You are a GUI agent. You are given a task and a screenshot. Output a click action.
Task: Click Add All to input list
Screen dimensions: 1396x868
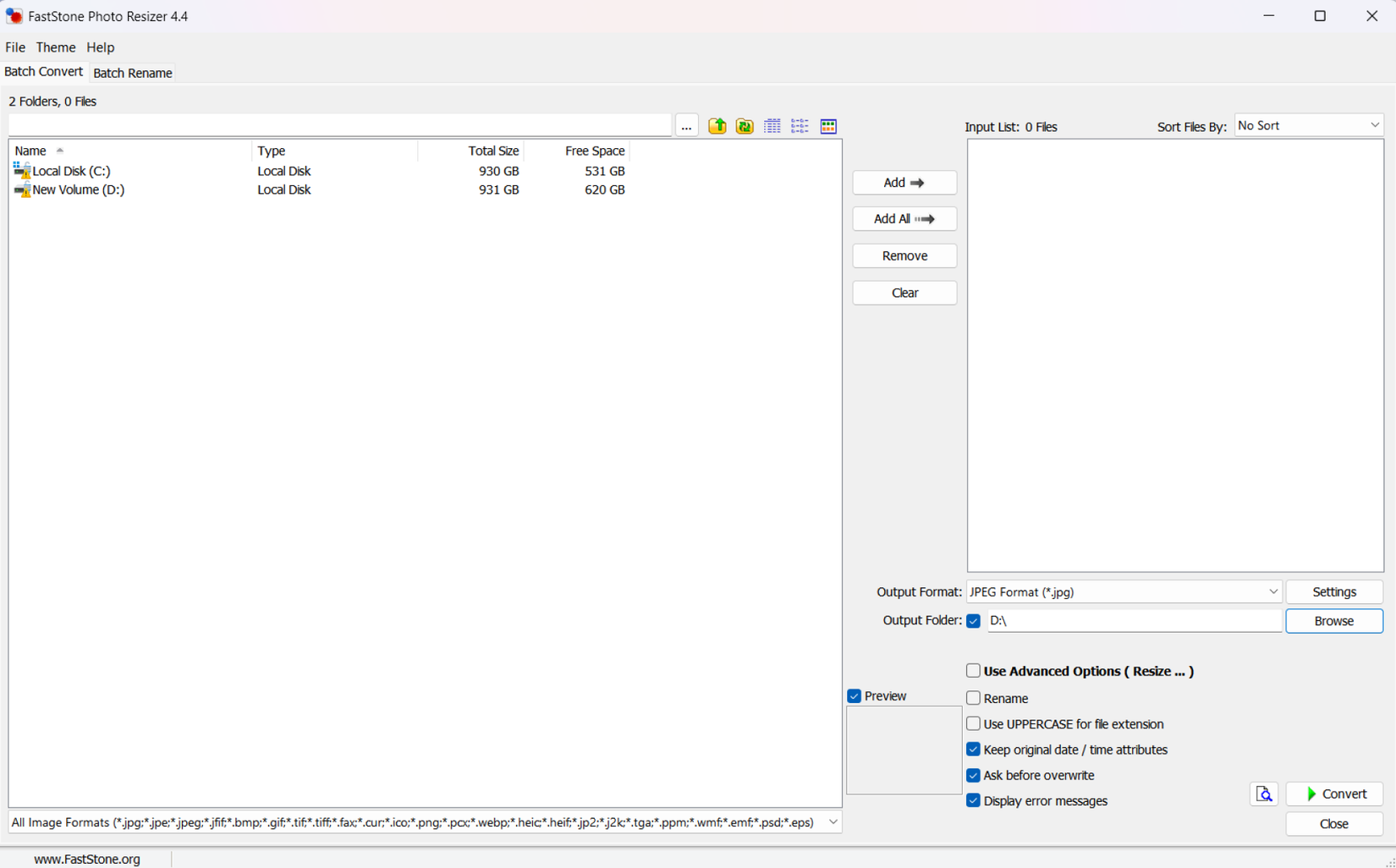tap(904, 219)
